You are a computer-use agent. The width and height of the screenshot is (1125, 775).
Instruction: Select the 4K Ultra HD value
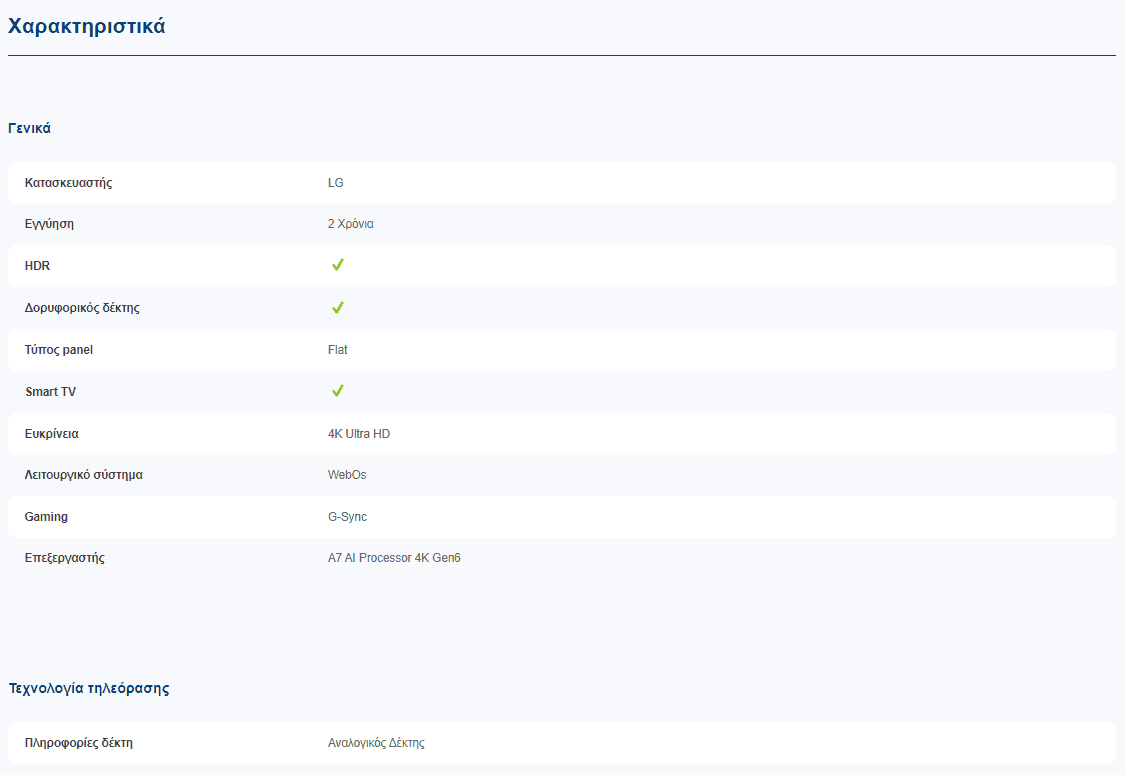pyautogui.click(x=359, y=433)
